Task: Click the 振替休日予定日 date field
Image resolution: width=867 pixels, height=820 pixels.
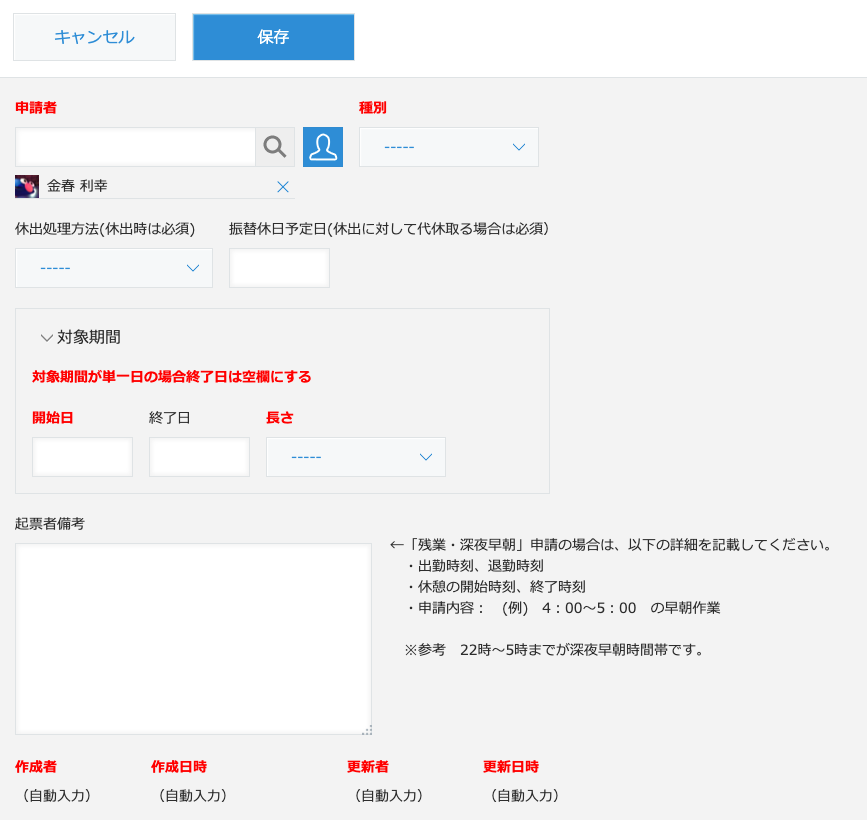Action: click(279, 268)
